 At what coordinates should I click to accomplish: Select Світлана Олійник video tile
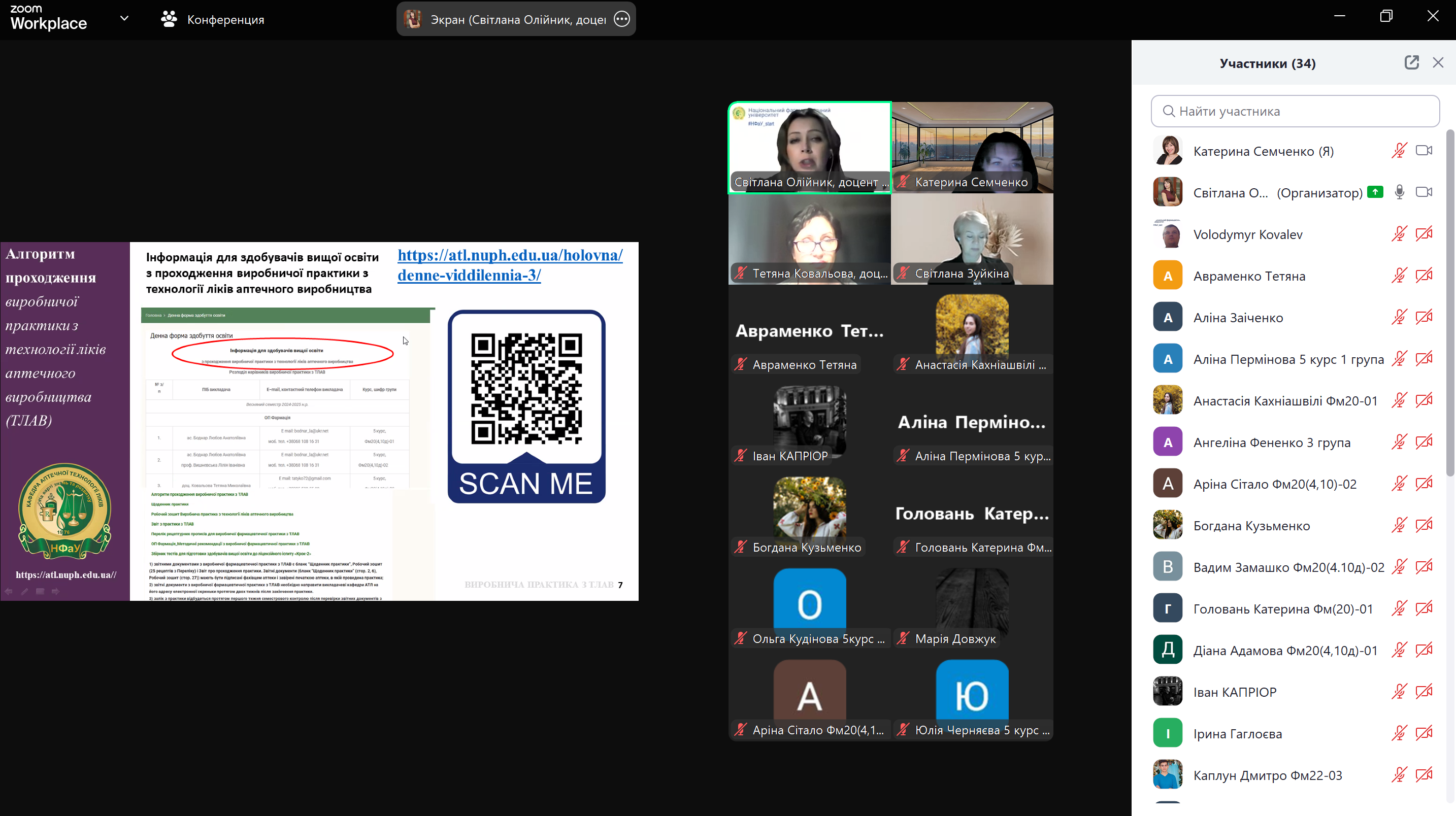pos(809,148)
